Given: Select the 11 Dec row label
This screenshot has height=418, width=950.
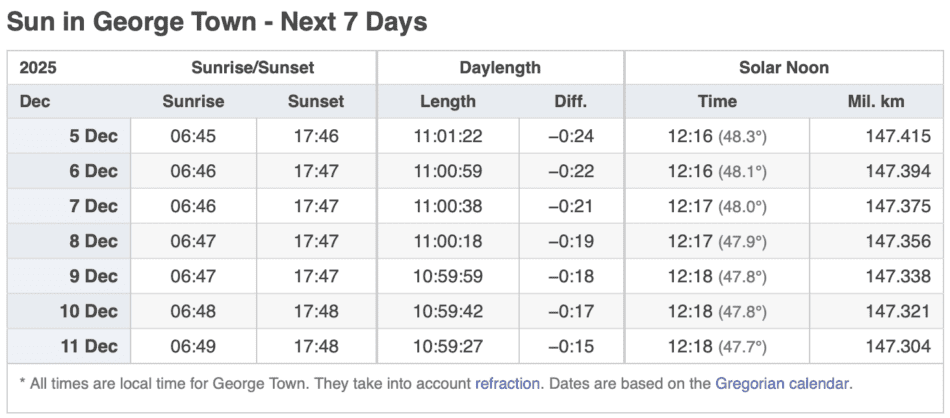Looking at the screenshot, I should (89, 346).
